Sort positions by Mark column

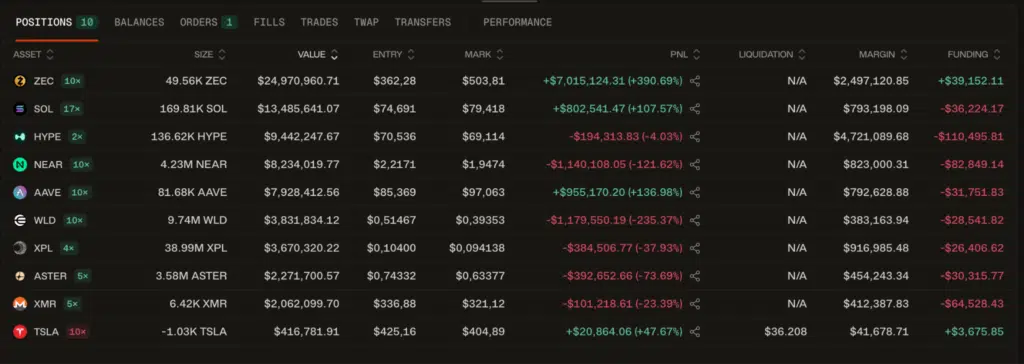pos(484,55)
